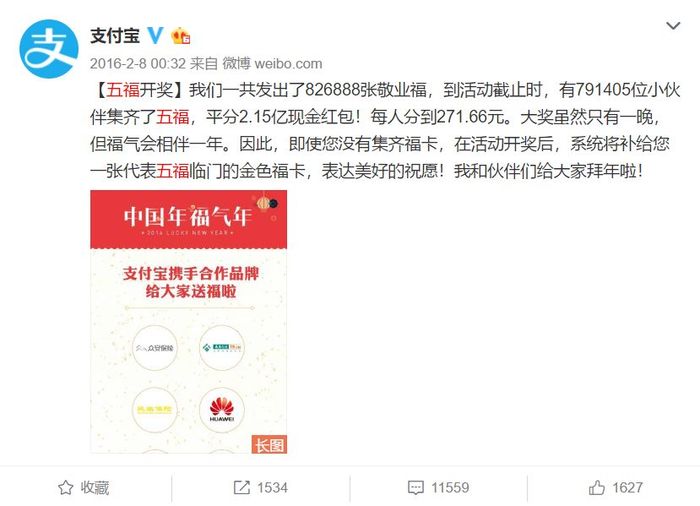Click the Huawei logo in image

click(x=222, y=410)
